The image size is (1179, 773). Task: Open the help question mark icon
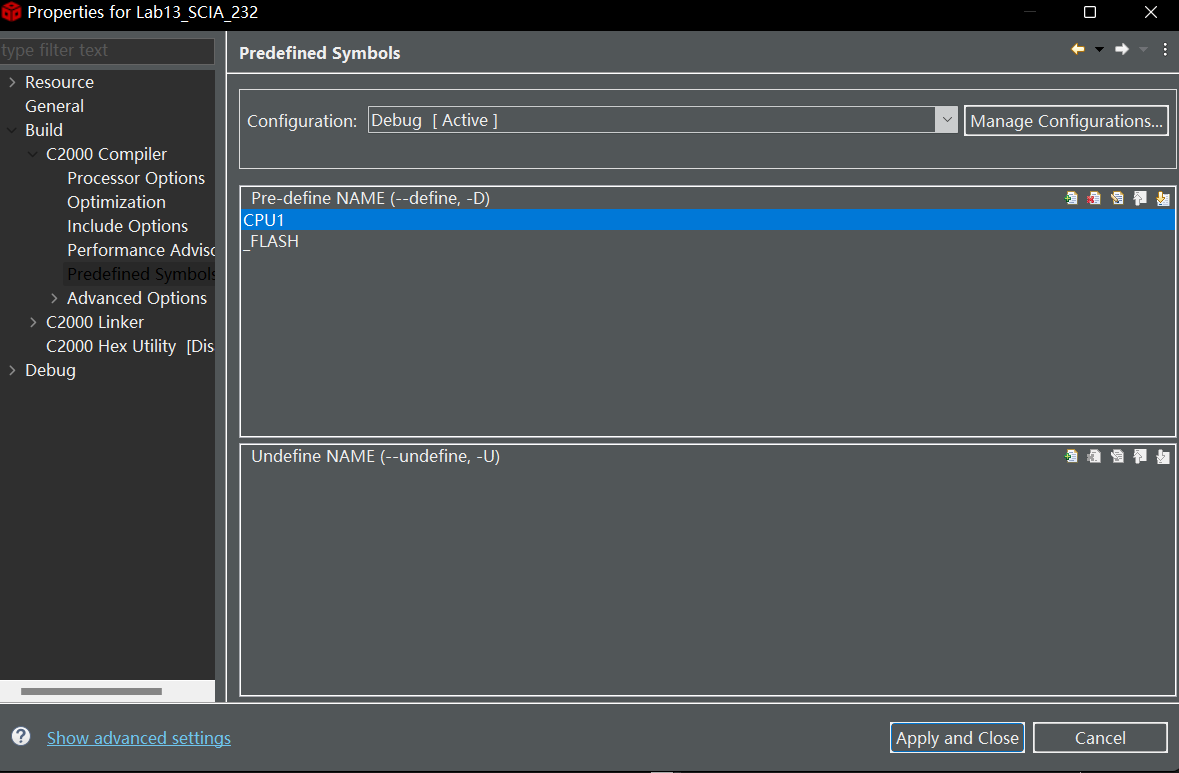click(20, 737)
